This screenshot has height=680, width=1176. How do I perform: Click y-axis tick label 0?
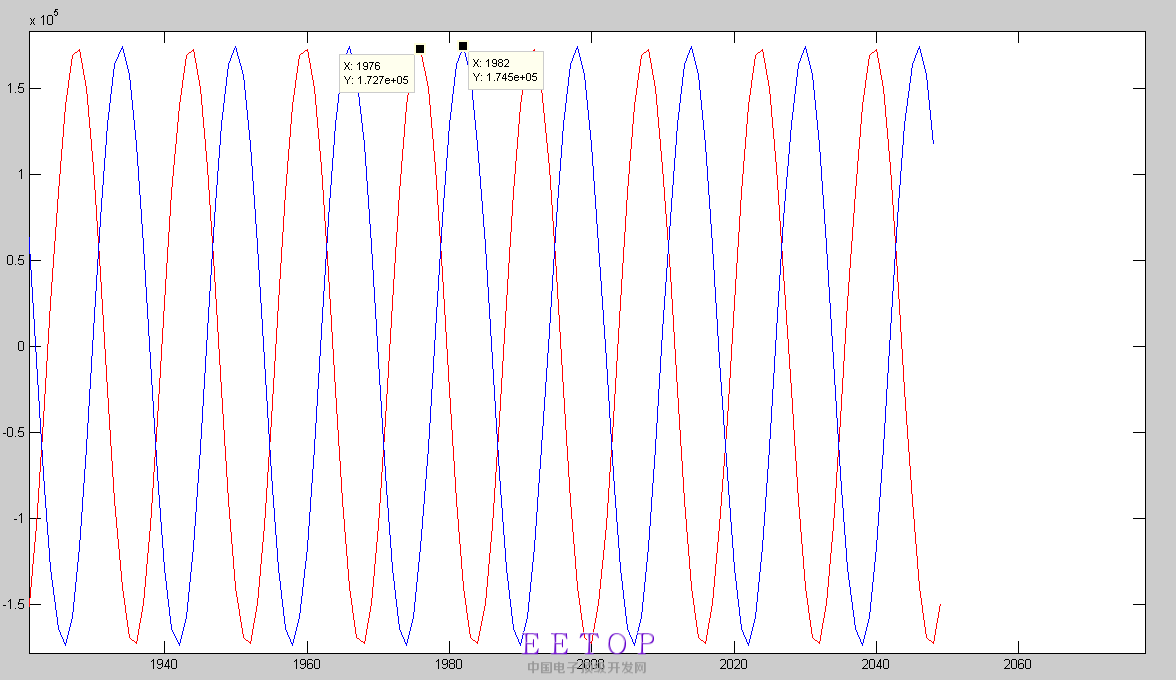(21, 346)
